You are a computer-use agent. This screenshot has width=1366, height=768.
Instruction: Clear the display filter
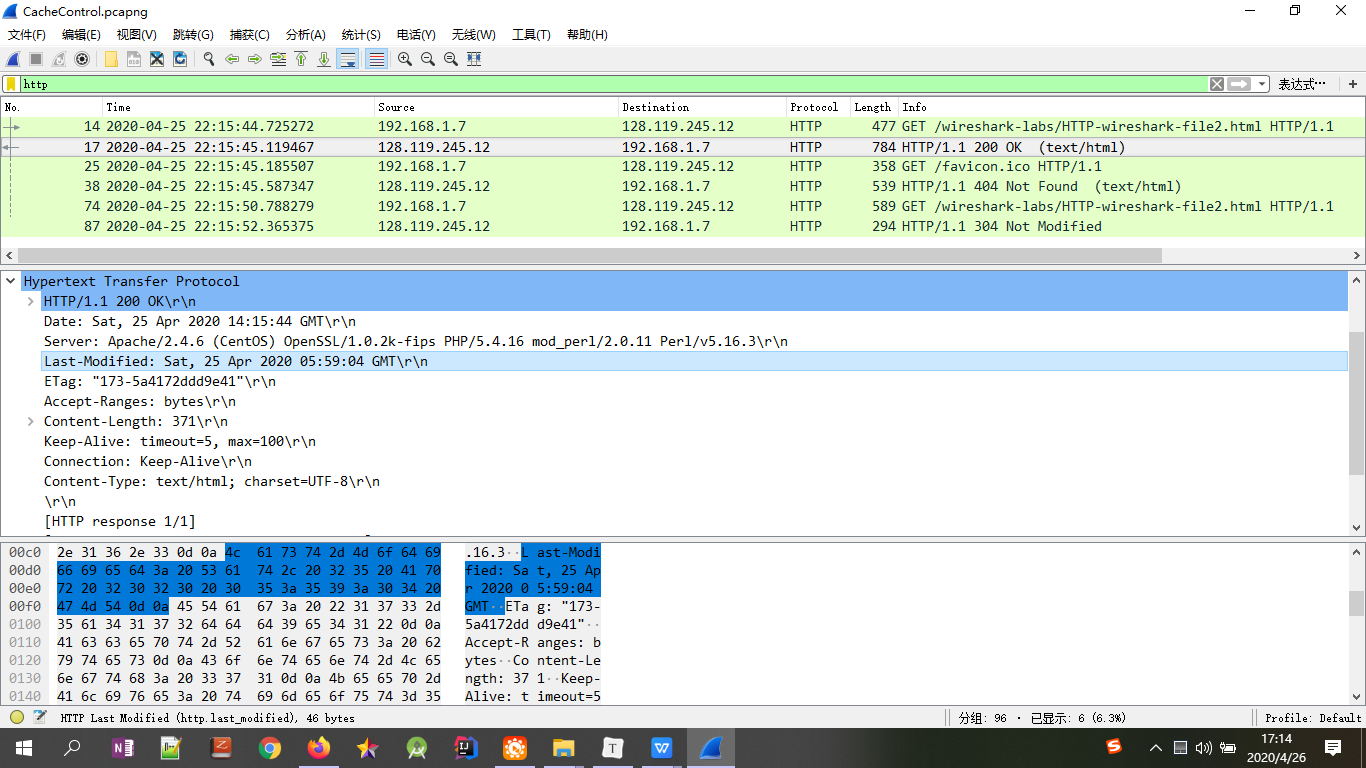1217,84
